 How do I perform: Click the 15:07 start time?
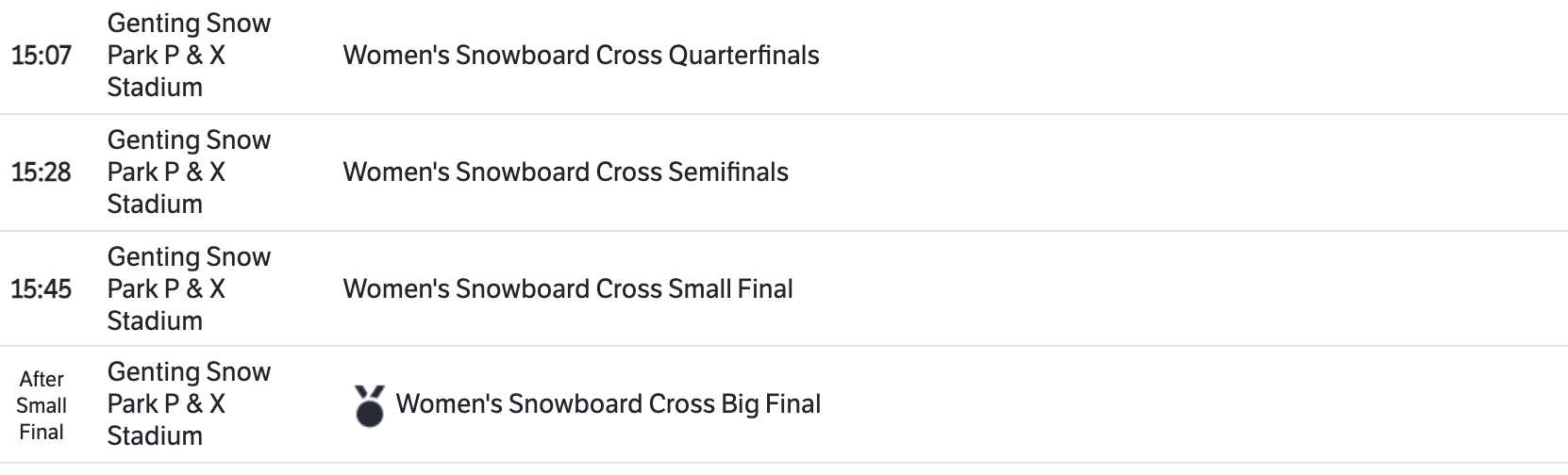[x=42, y=56]
